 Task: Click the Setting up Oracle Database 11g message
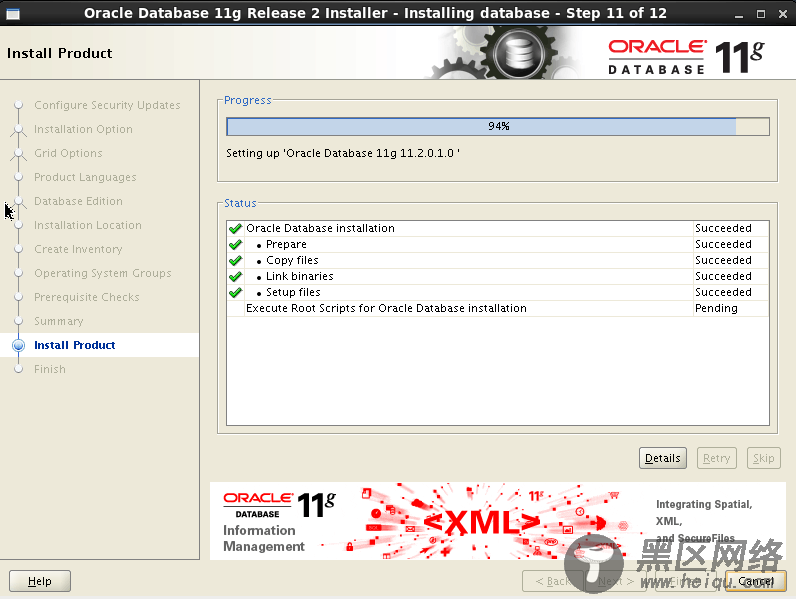click(343, 153)
